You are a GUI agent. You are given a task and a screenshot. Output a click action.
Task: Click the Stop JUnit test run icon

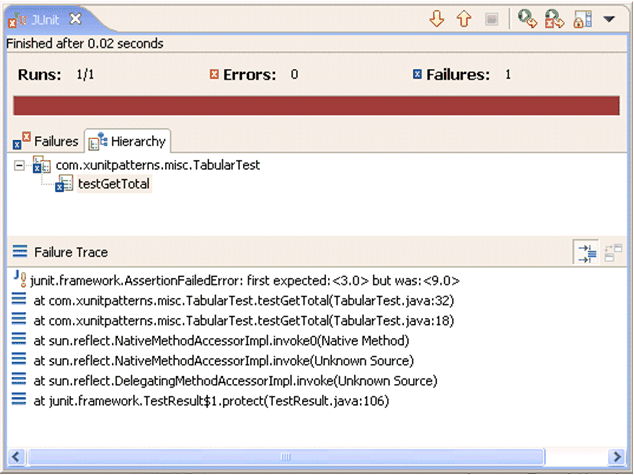(x=492, y=18)
